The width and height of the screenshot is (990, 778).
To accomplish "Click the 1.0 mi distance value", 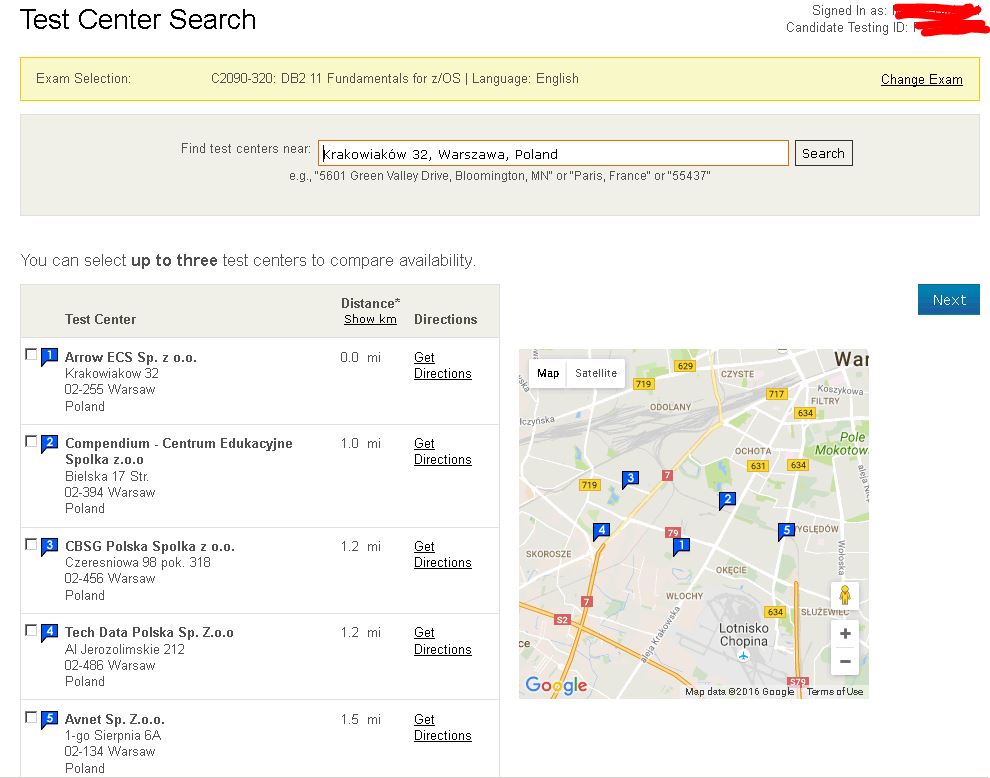I will pyautogui.click(x=361, y=443).
